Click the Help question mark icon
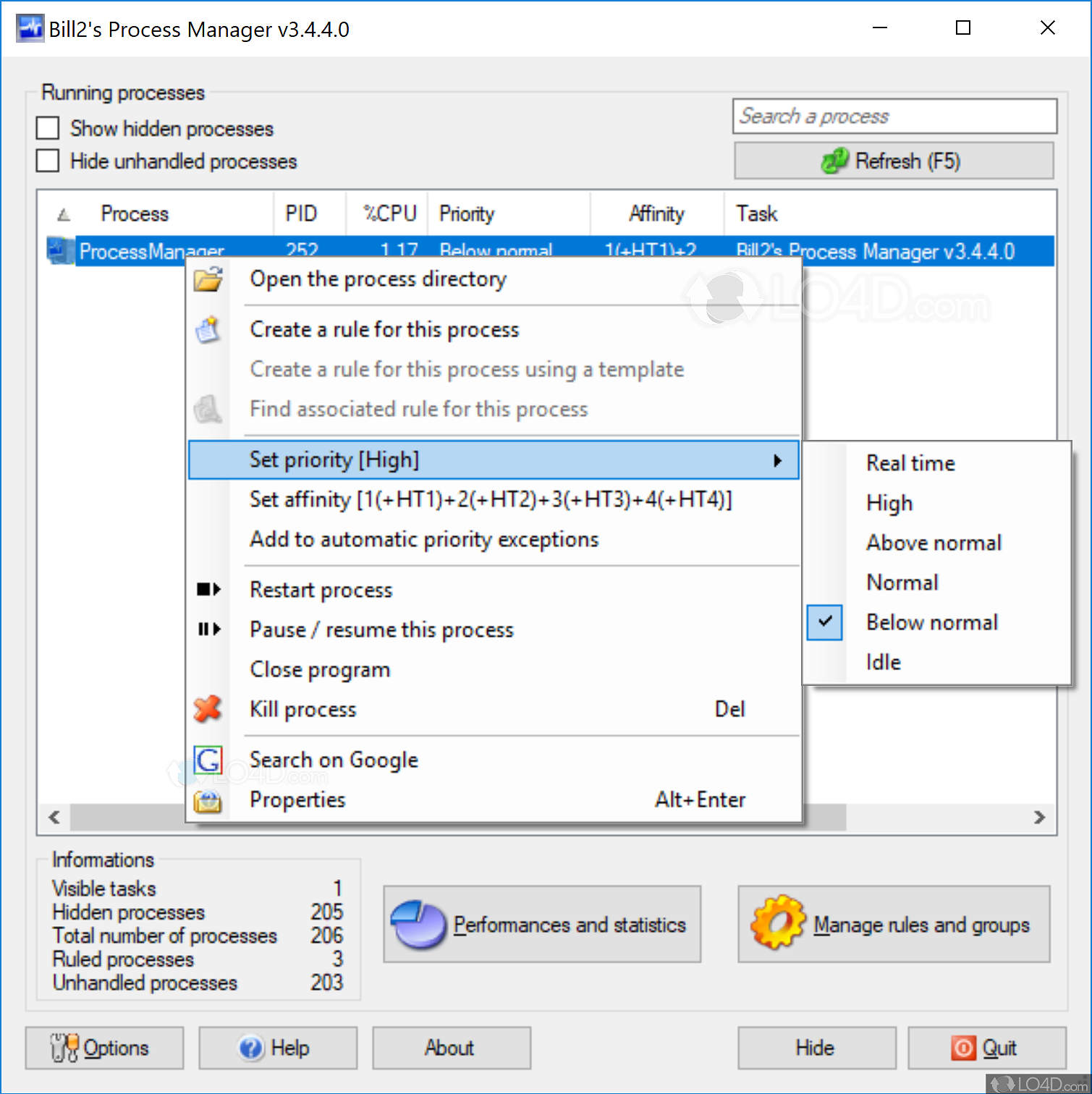Screen dimensions: 1092x1094 tap(250, 1048)
